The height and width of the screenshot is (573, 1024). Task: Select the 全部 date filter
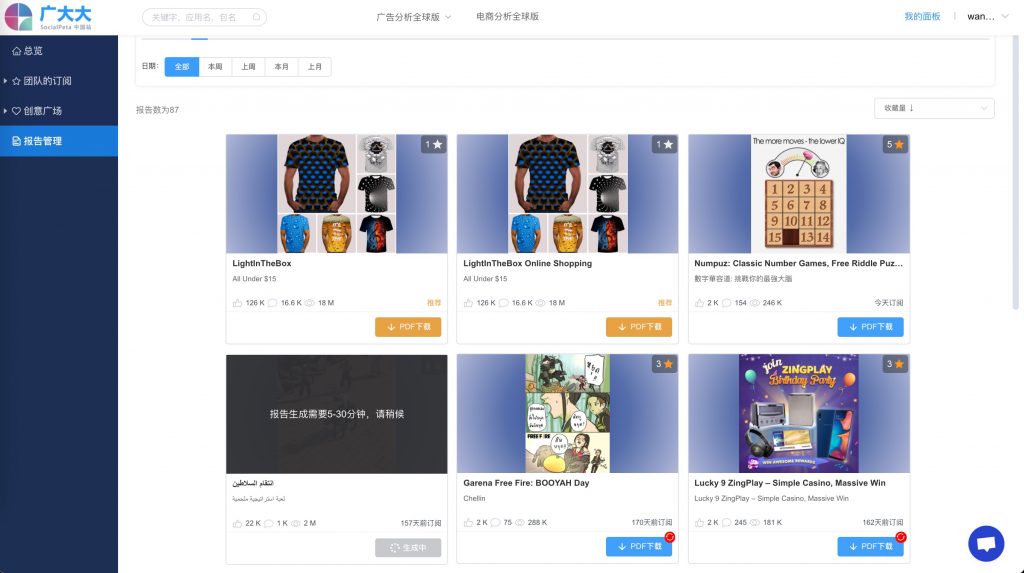coord(182,67)
